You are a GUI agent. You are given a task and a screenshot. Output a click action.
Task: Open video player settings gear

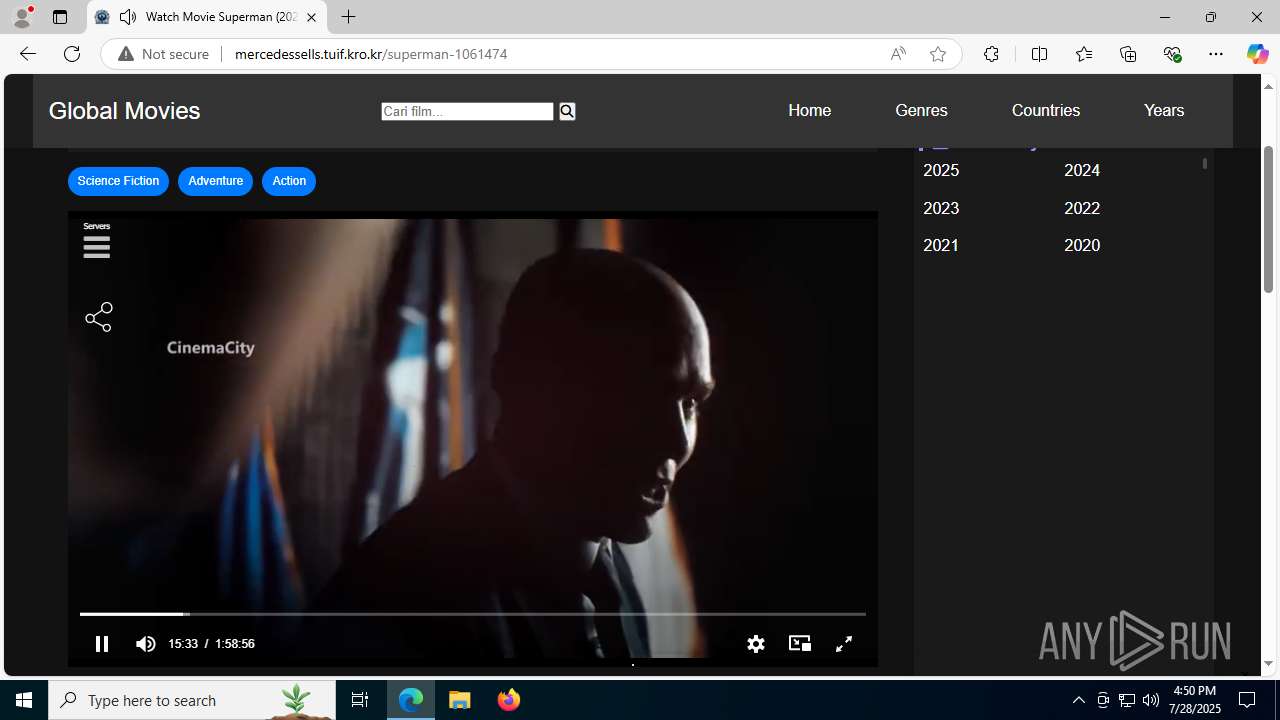pos(756,644)
